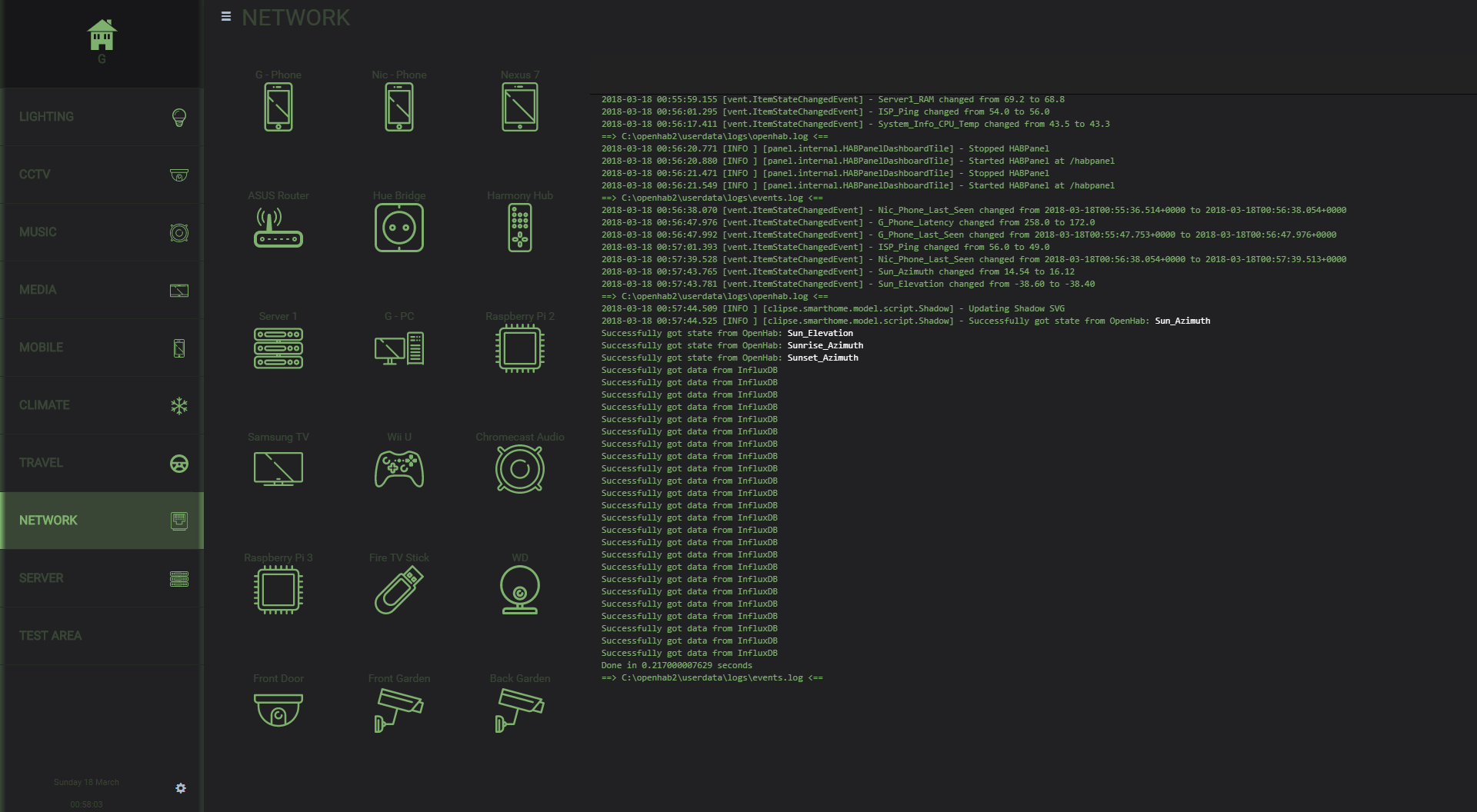Click the G - Phone device icon
The image size is (1477, 812).
tap(278, 107)
